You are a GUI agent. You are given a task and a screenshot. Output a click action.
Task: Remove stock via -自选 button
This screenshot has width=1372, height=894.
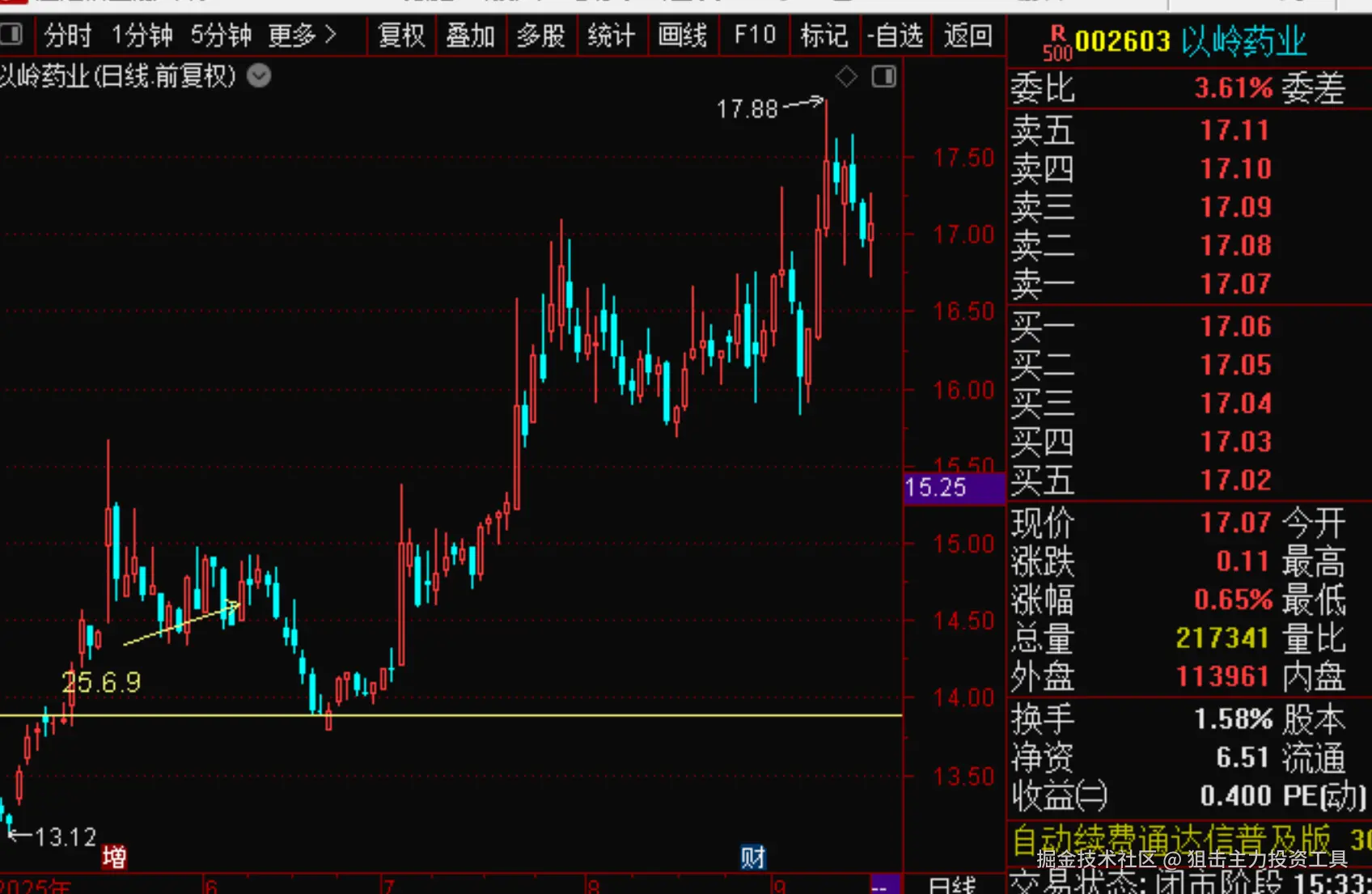[895, 36]
